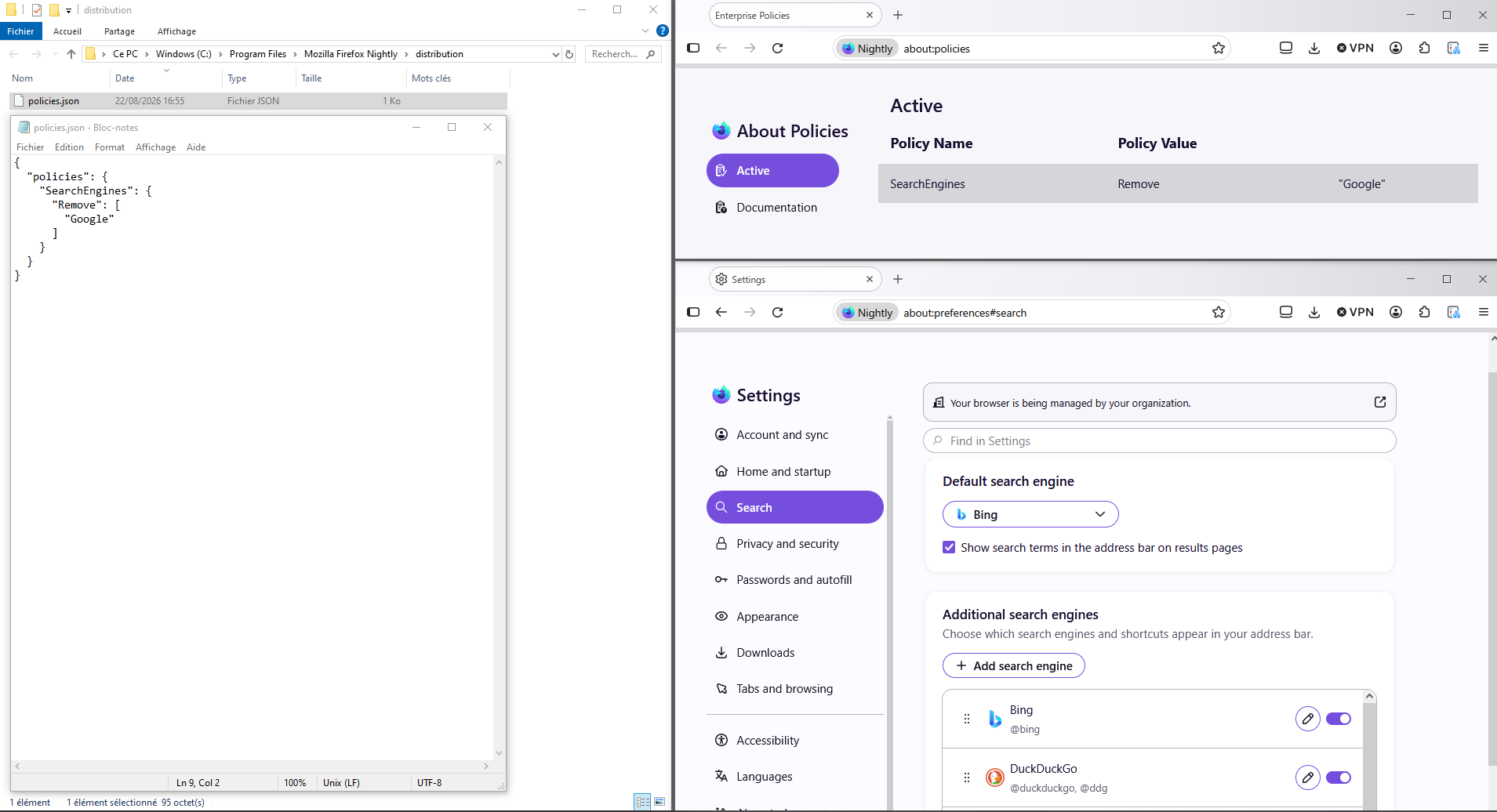Go up one folder level in Explorer
The height and width of the screenshot is (812, 1497).
coord(71,54)
